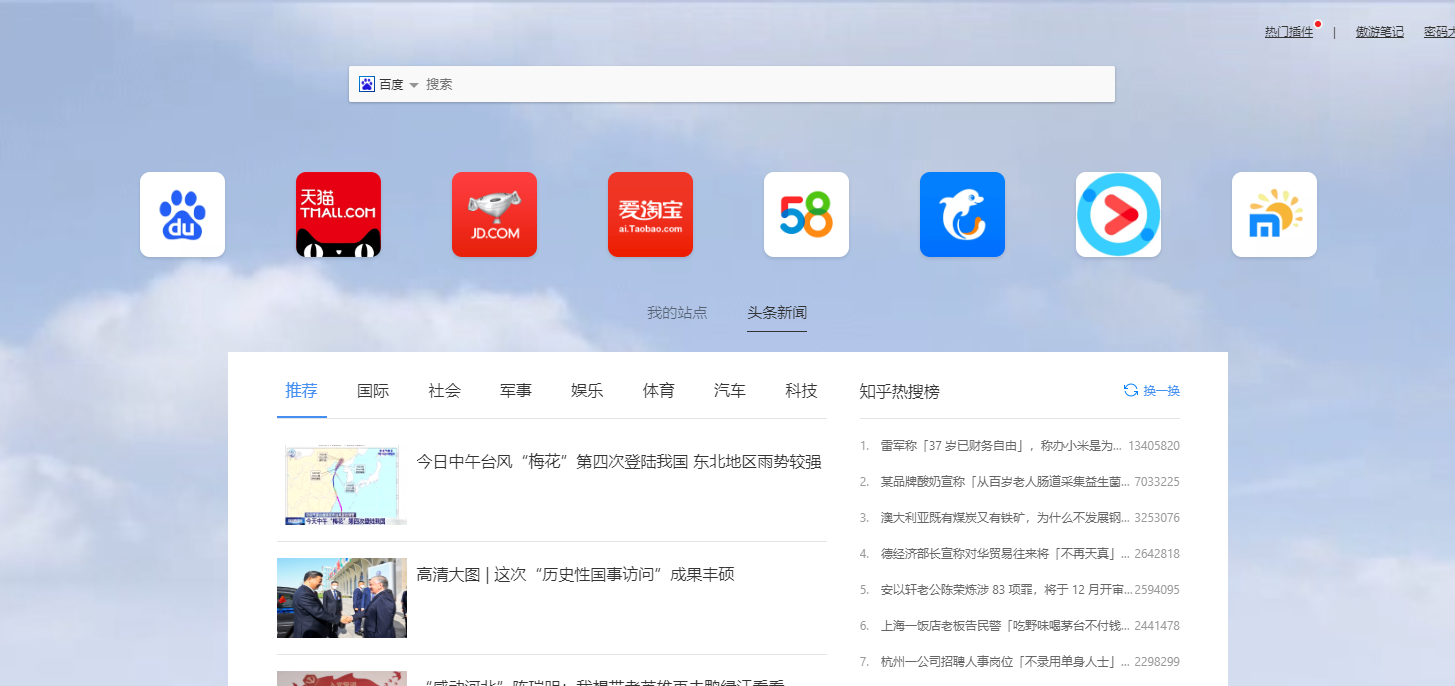
Task: Open hot item 澳大利亚既有煤炭又有铁矿
Action: [1005, 517]
